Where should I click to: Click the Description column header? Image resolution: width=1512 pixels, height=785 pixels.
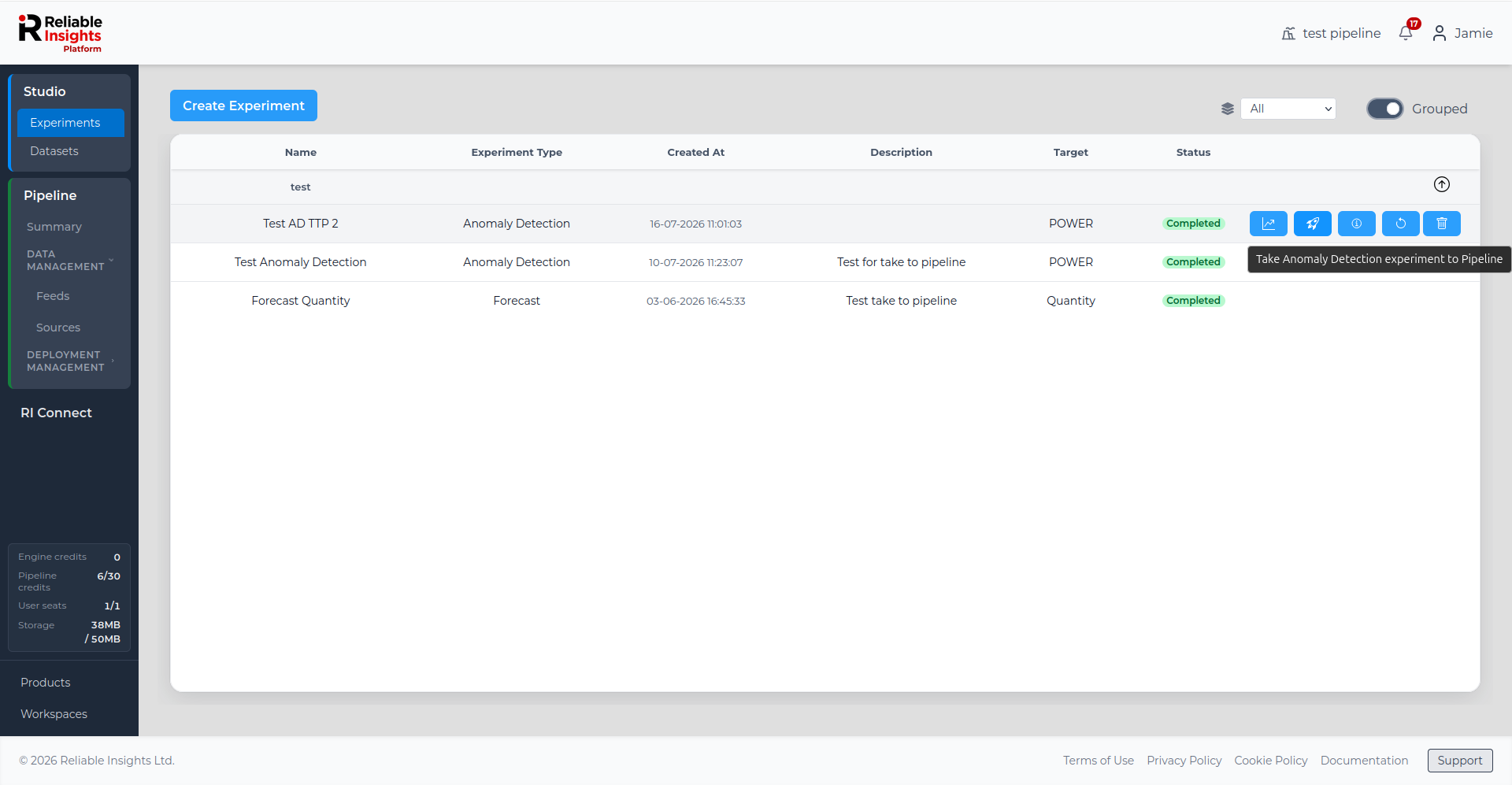coord(902,153)
